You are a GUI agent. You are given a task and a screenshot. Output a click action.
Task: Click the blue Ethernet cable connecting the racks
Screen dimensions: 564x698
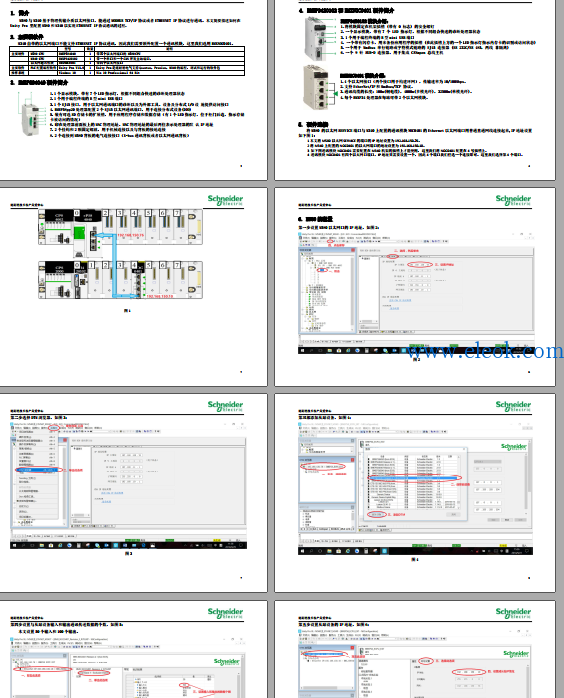coord(114,265)
